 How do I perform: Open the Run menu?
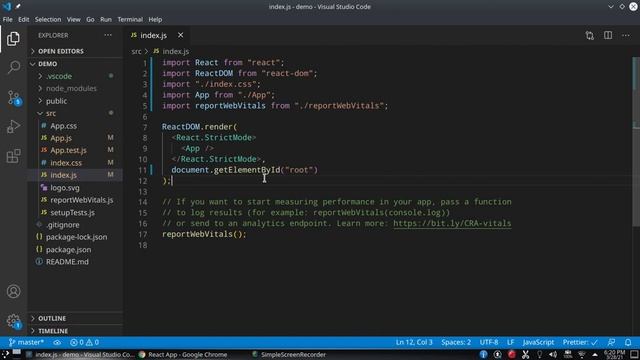106,19
